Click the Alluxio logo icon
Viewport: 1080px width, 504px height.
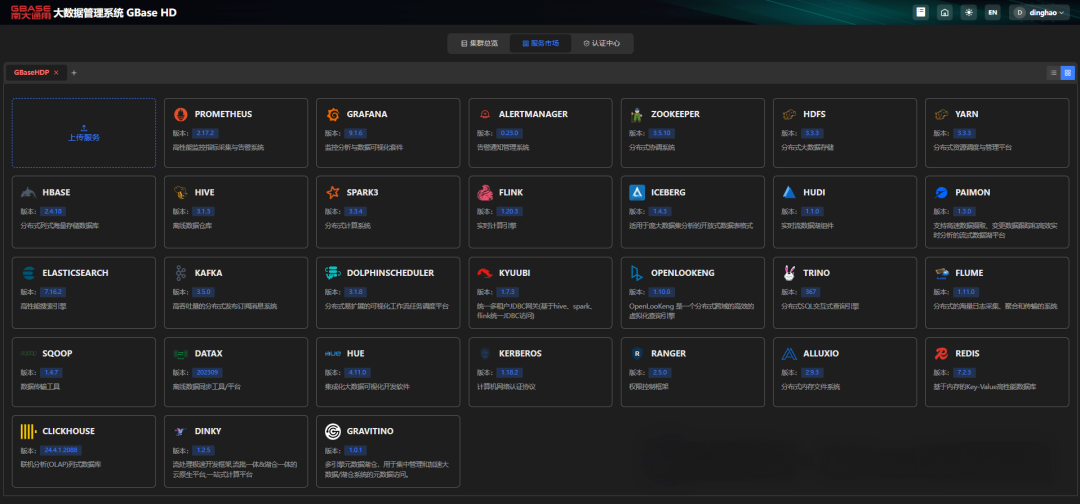(x=789, y=353)
